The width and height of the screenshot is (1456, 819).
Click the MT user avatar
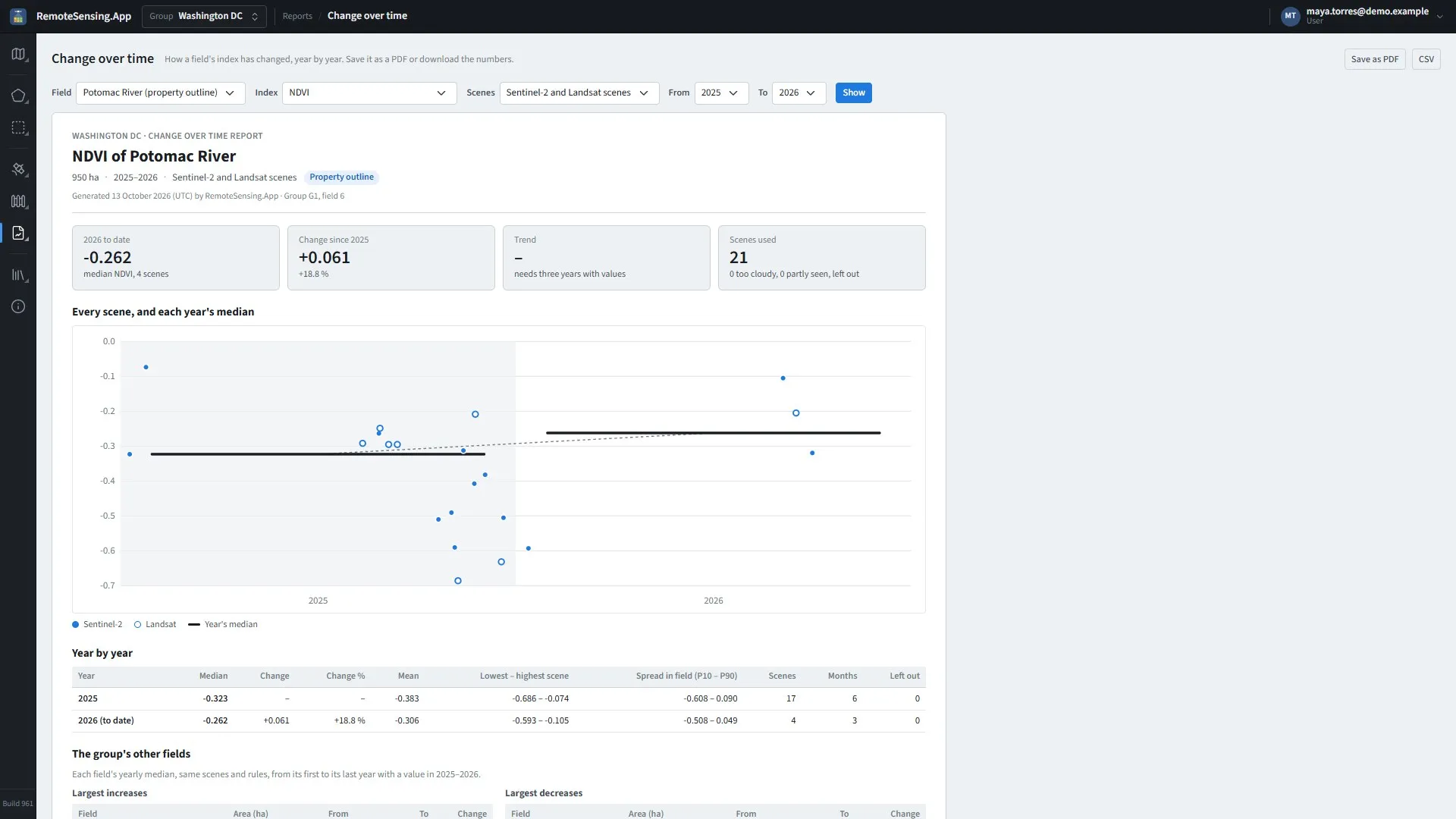[x=1290, y=16]
